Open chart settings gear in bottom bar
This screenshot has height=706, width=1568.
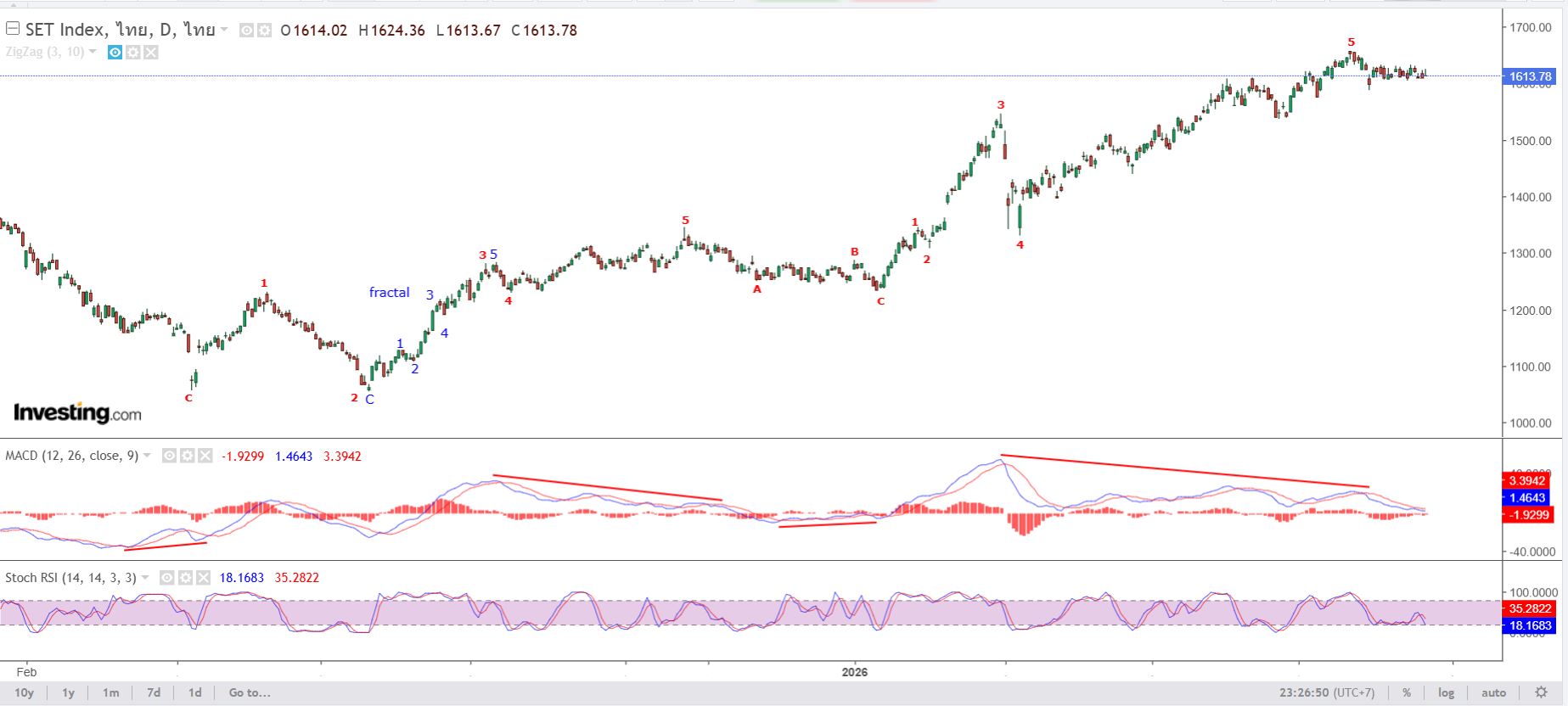[x=1541, y=692]
